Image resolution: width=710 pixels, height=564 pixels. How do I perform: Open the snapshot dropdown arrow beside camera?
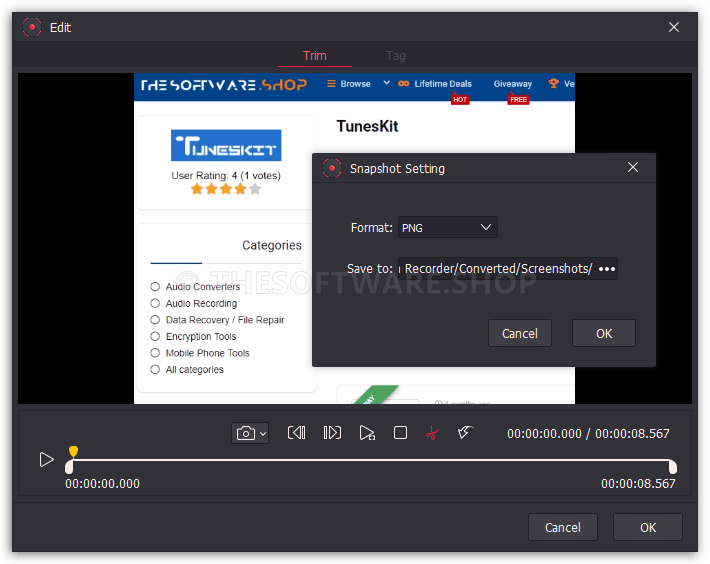263,434
